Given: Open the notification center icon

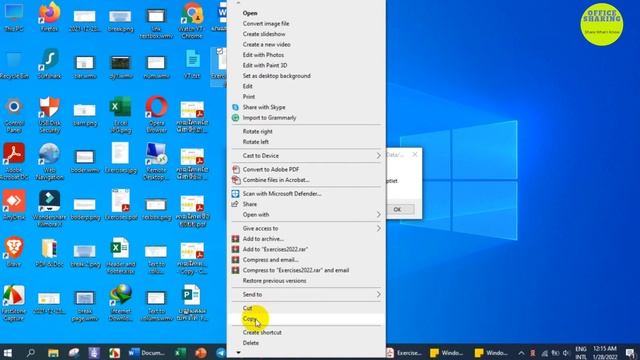Looking at the screenshot, I should (630, 353).
